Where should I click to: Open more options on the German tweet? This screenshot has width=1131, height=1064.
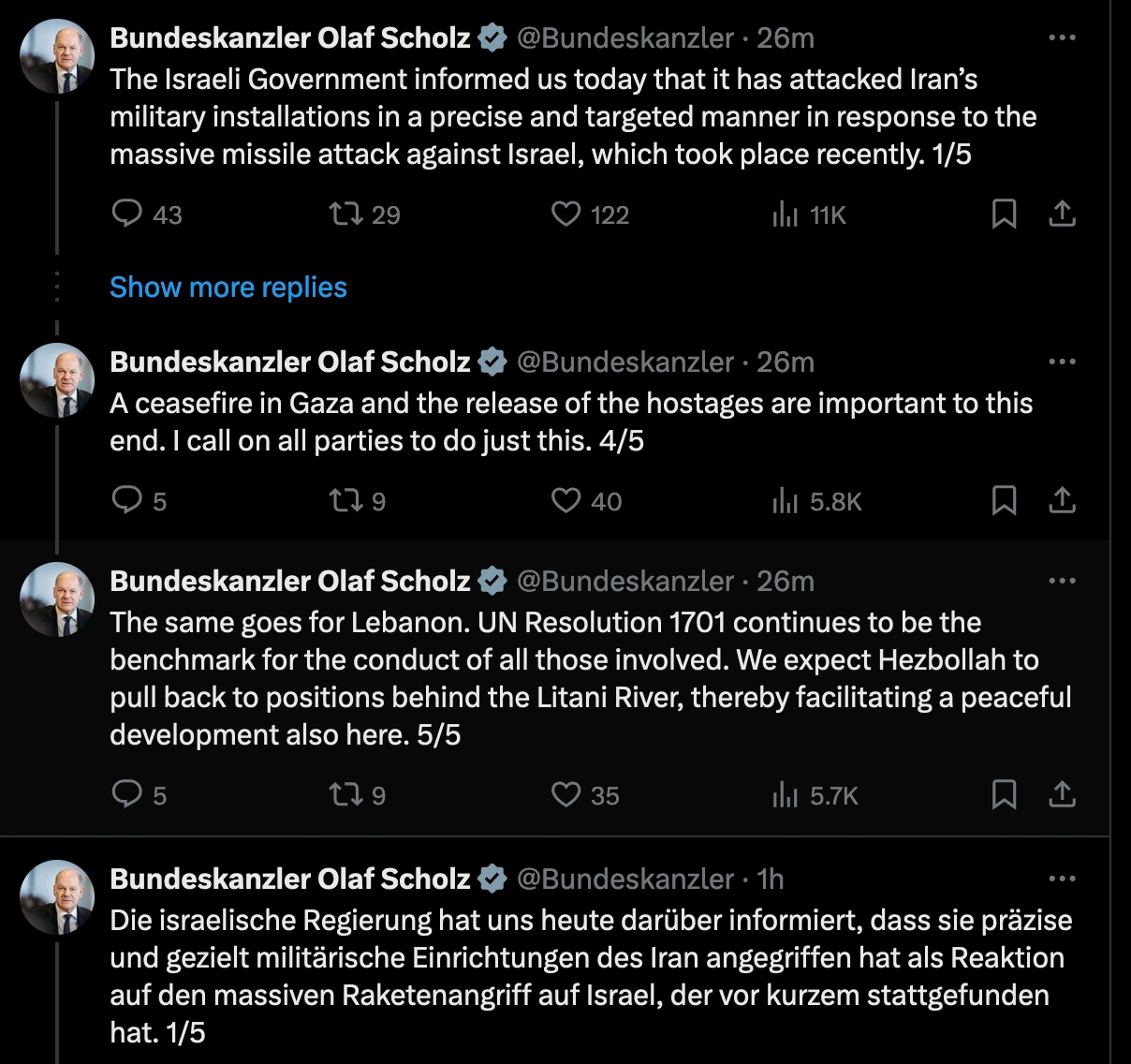coord(1062,879)
